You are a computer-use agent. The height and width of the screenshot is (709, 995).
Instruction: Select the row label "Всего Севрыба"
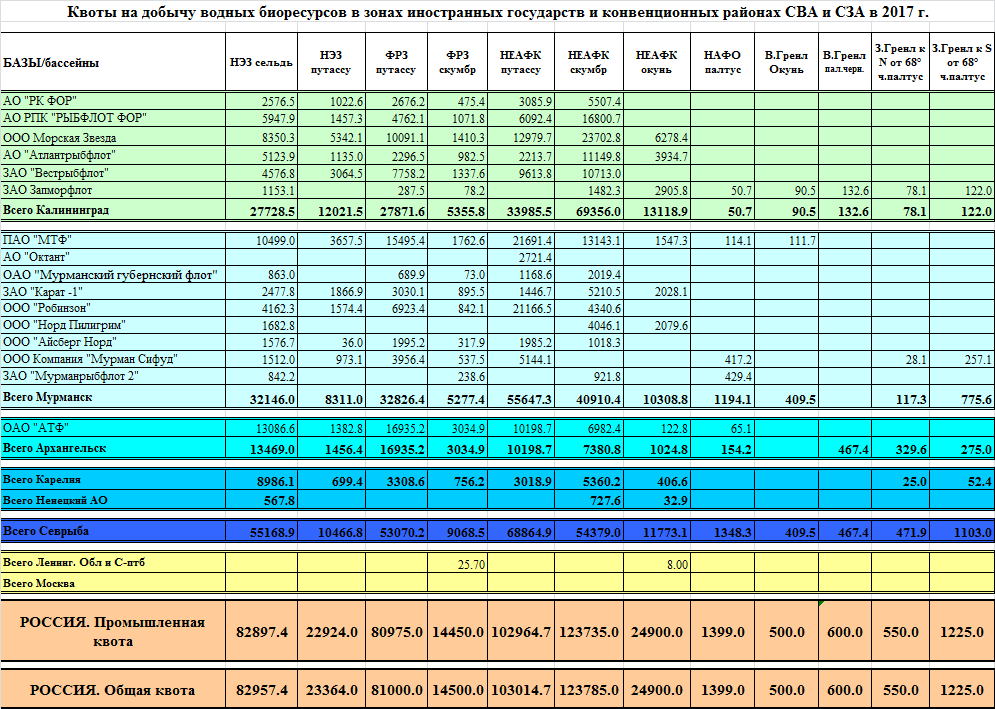113,531
